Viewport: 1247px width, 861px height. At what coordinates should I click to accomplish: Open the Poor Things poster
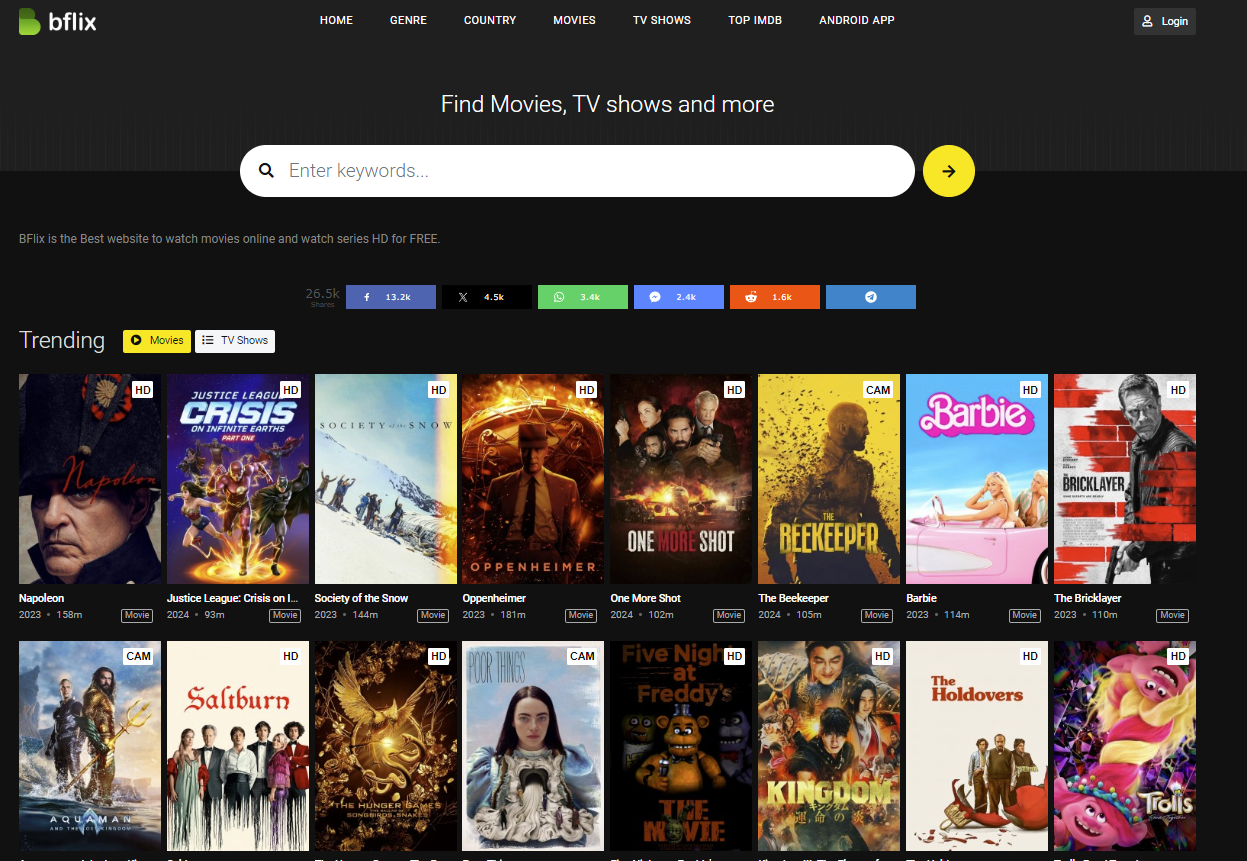click(x=534, y=746)
